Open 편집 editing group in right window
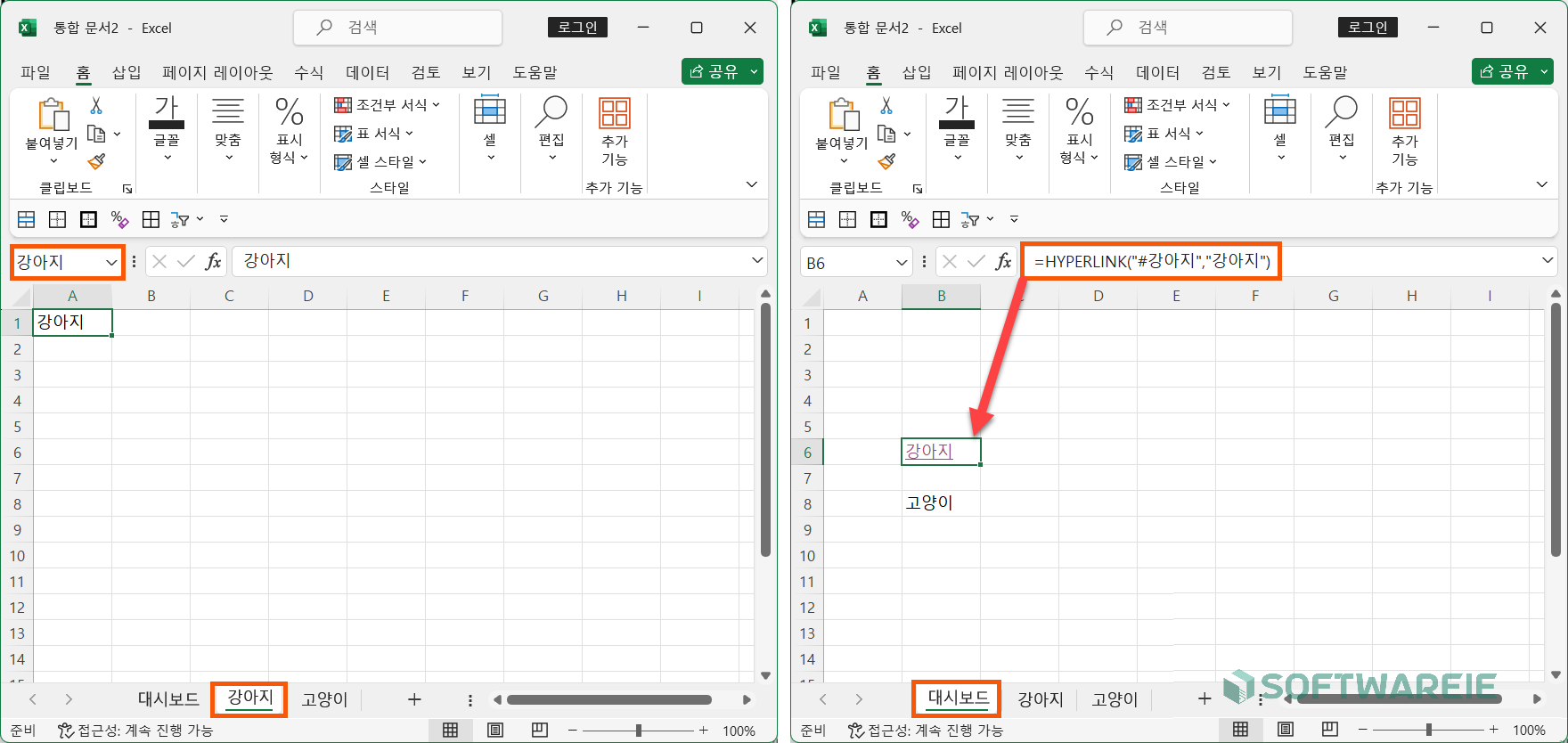This screenshot has height=743, width=1568. click(1342, 128)
